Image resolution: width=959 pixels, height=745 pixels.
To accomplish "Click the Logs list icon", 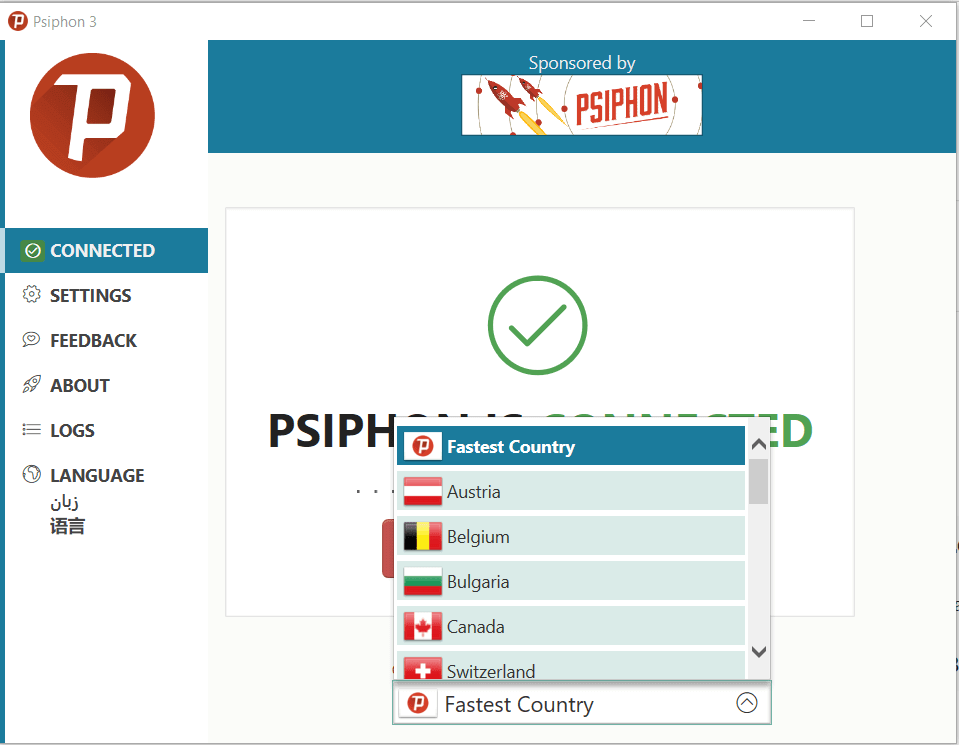I will (31, 430).
